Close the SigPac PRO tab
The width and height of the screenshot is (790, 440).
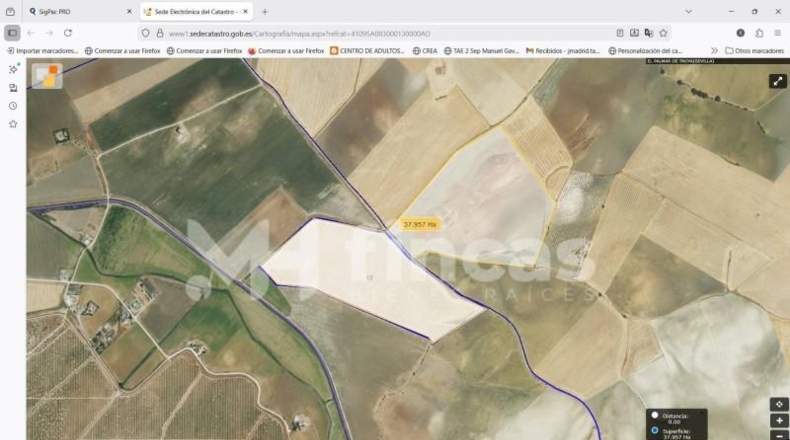coord(129,12)
